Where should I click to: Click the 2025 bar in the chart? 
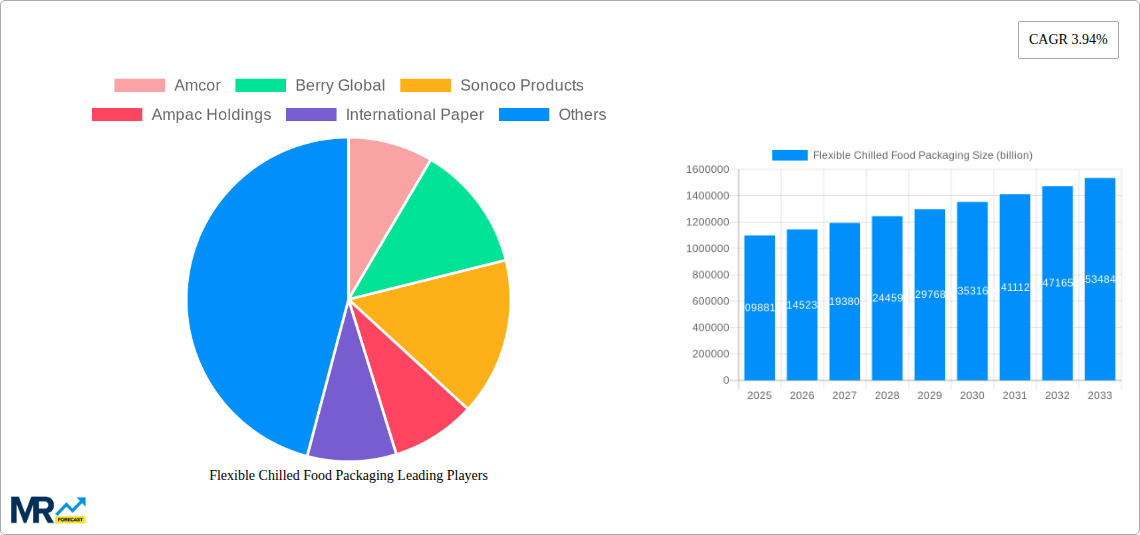pyautogui.click(x=760, y=307)
